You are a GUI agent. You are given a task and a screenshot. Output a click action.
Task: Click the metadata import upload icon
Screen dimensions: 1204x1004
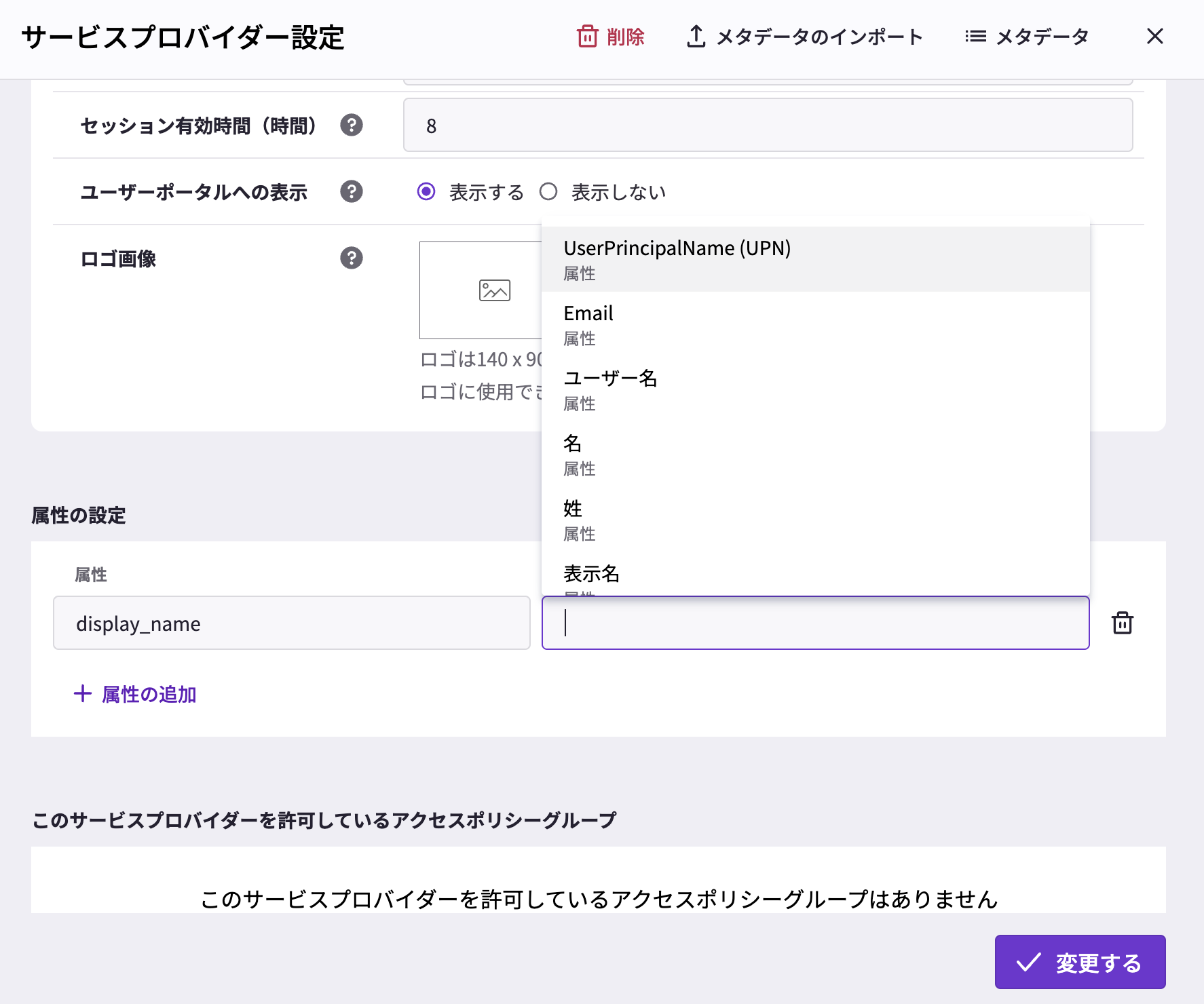click(696, 36)
